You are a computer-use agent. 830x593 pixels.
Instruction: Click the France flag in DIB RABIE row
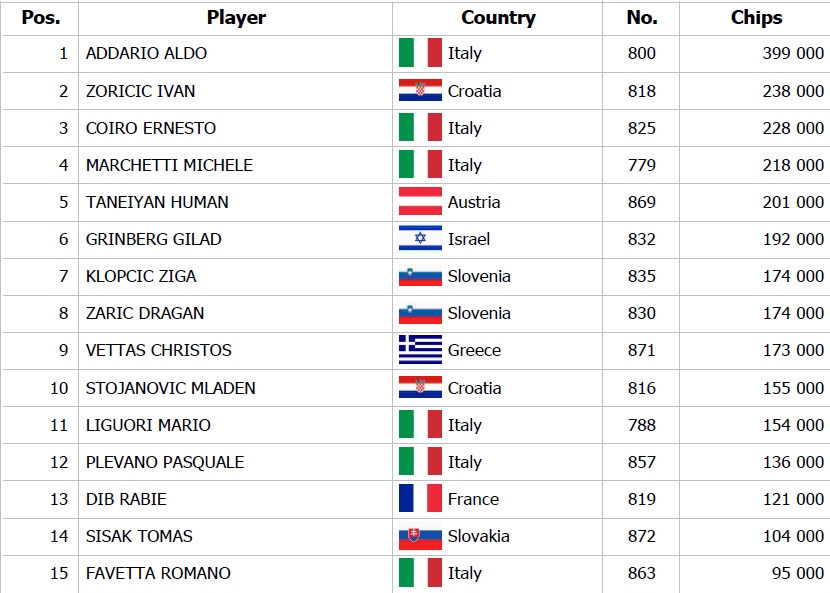click(420, 499)
